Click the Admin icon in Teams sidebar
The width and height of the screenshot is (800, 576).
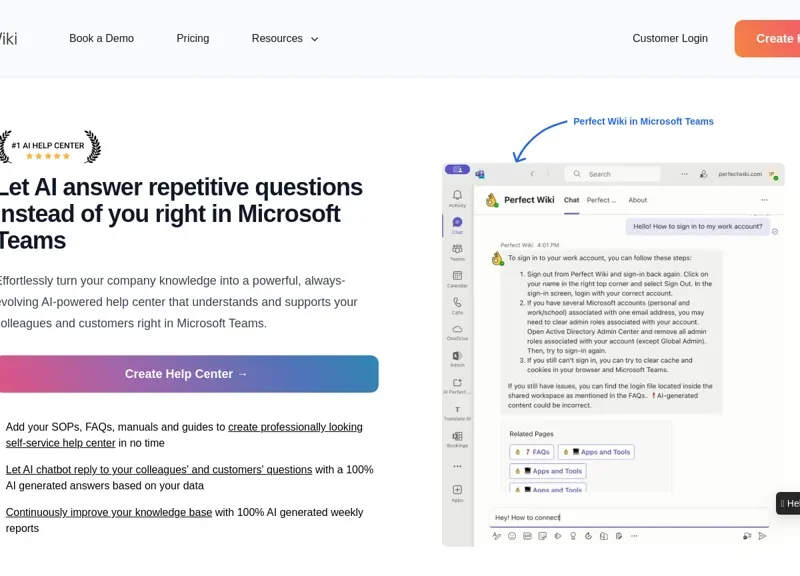click(457, 356)
